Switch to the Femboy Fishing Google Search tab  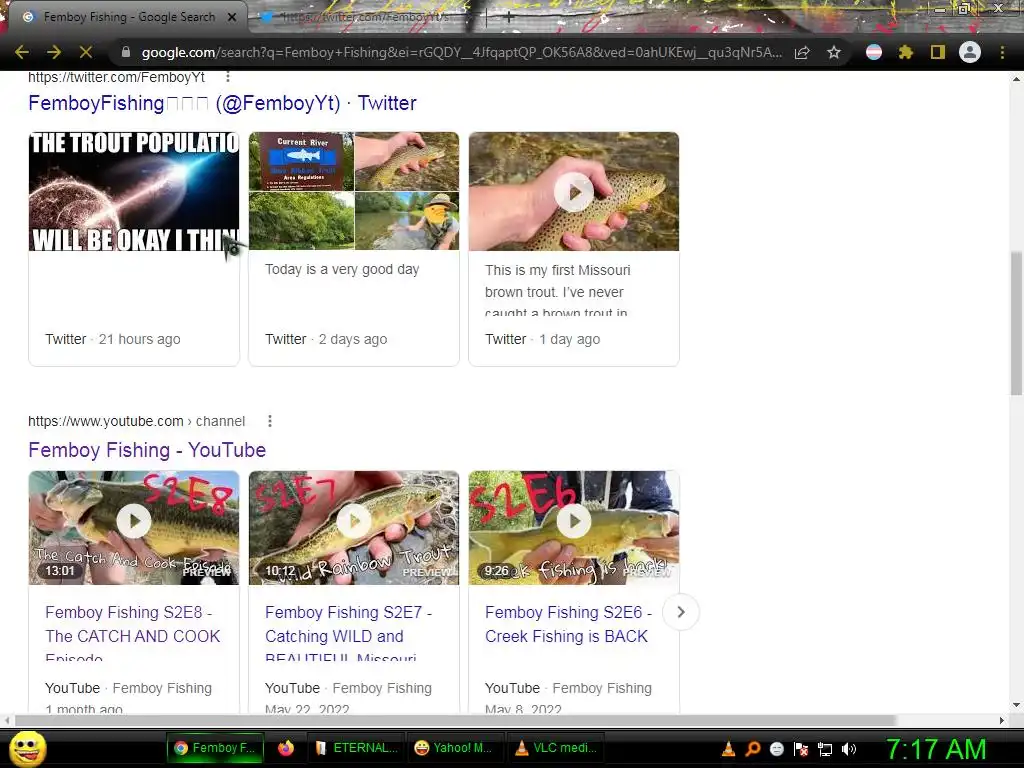(x=129, y=17)
